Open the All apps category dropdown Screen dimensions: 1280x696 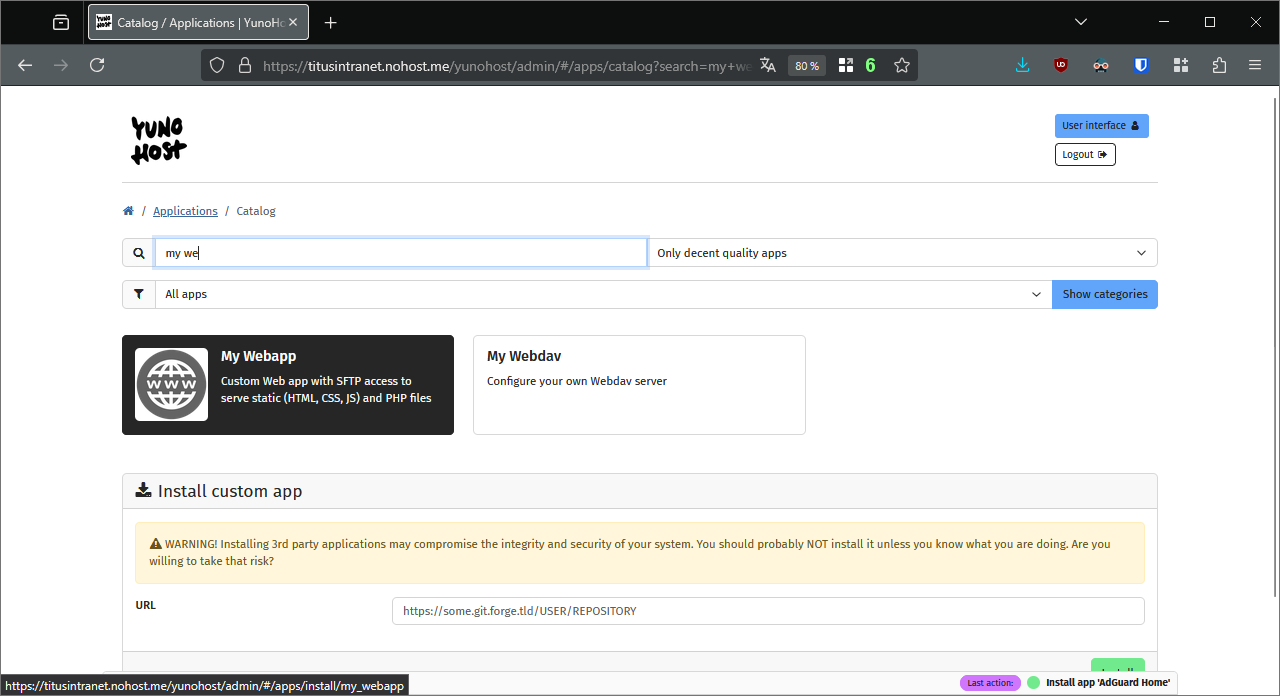point(603,294)
